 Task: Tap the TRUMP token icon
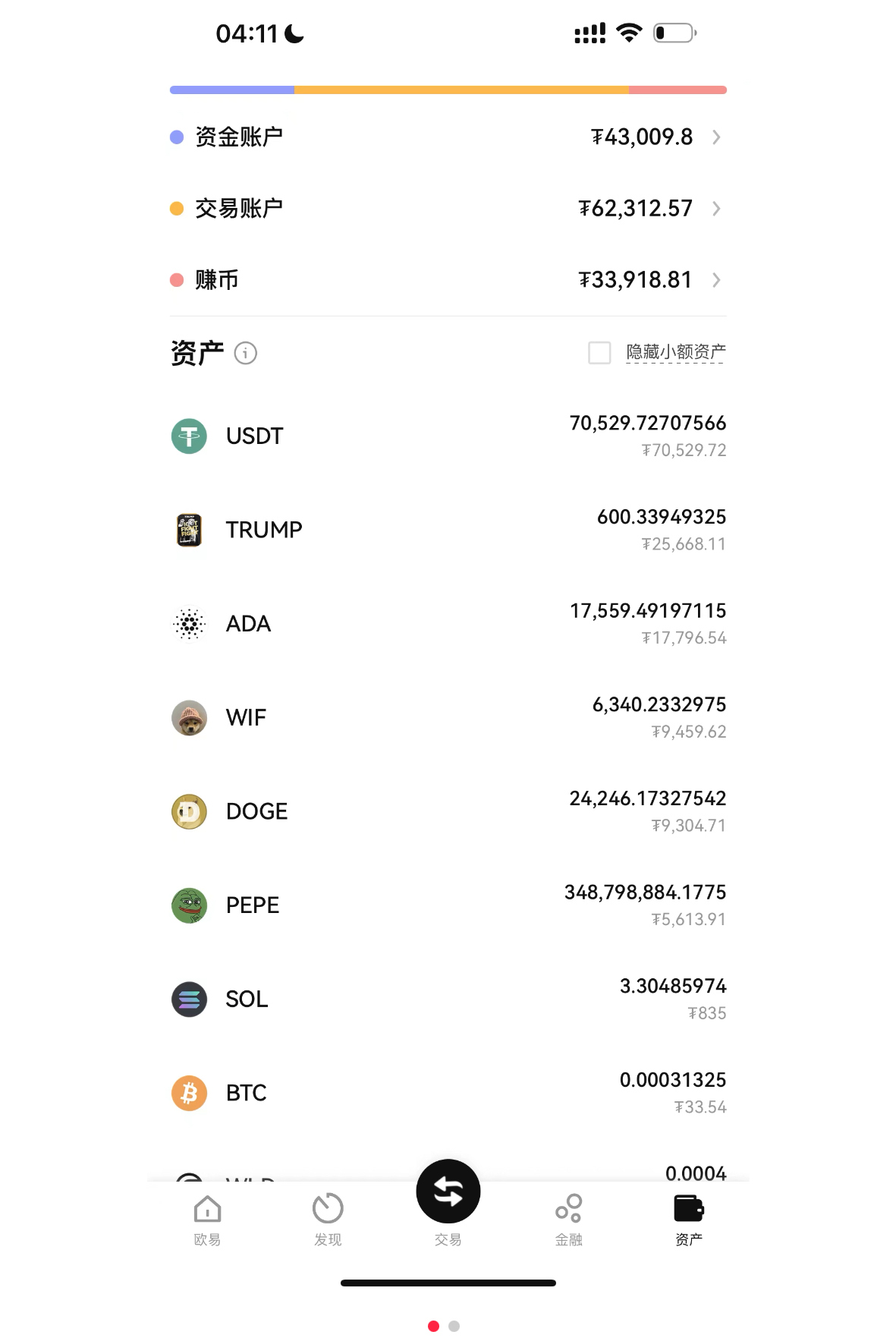click(x=189, y=530)
